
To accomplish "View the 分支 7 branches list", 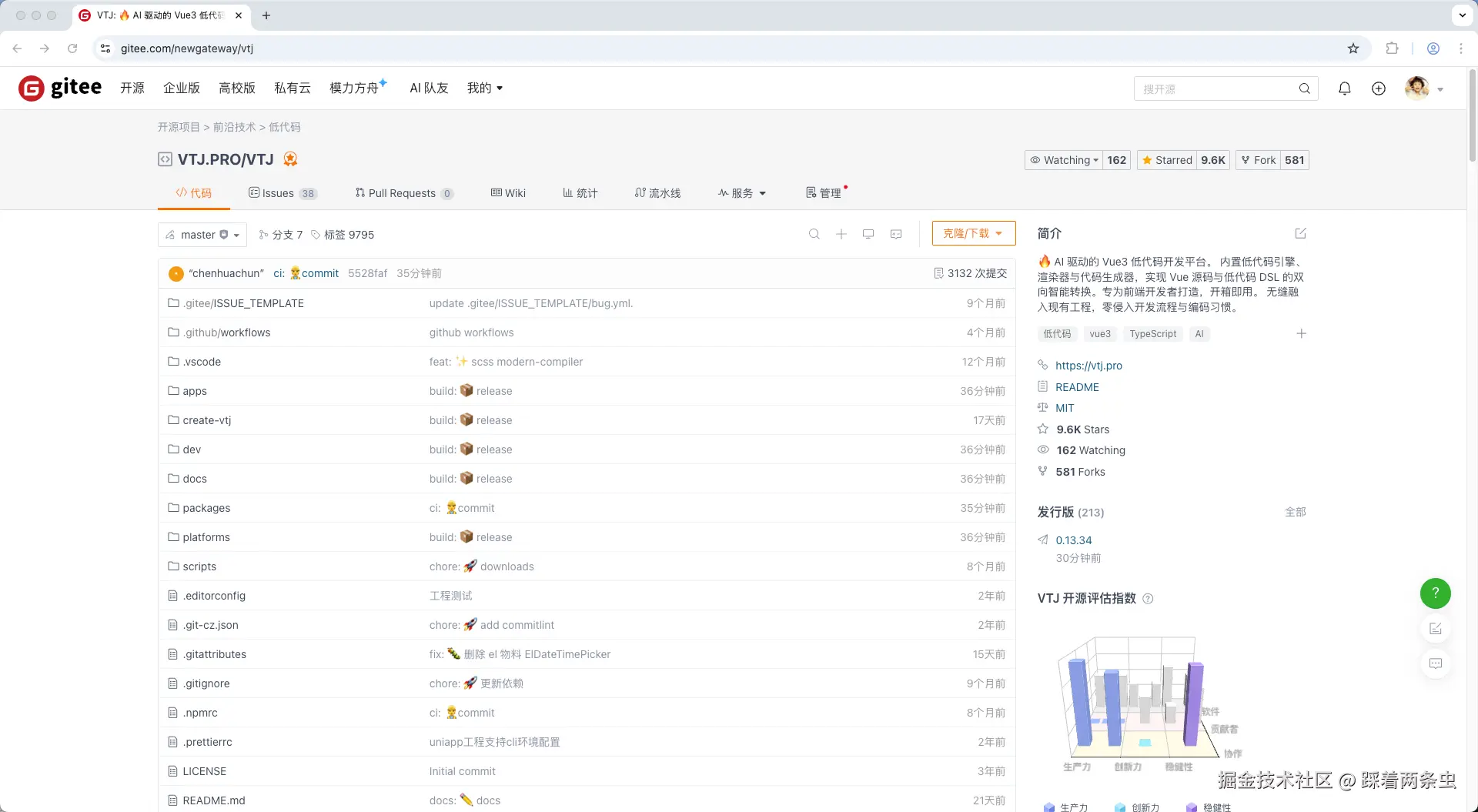I will pyautogui.click(x=281, y=235).
